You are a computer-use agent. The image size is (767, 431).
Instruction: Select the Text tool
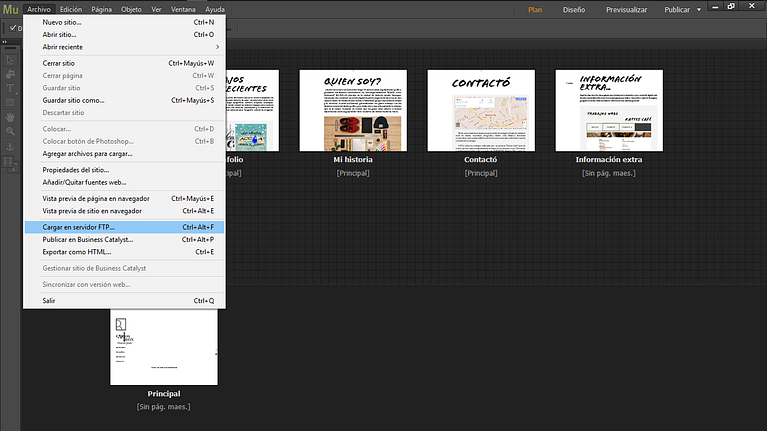(x=11, y=88)
